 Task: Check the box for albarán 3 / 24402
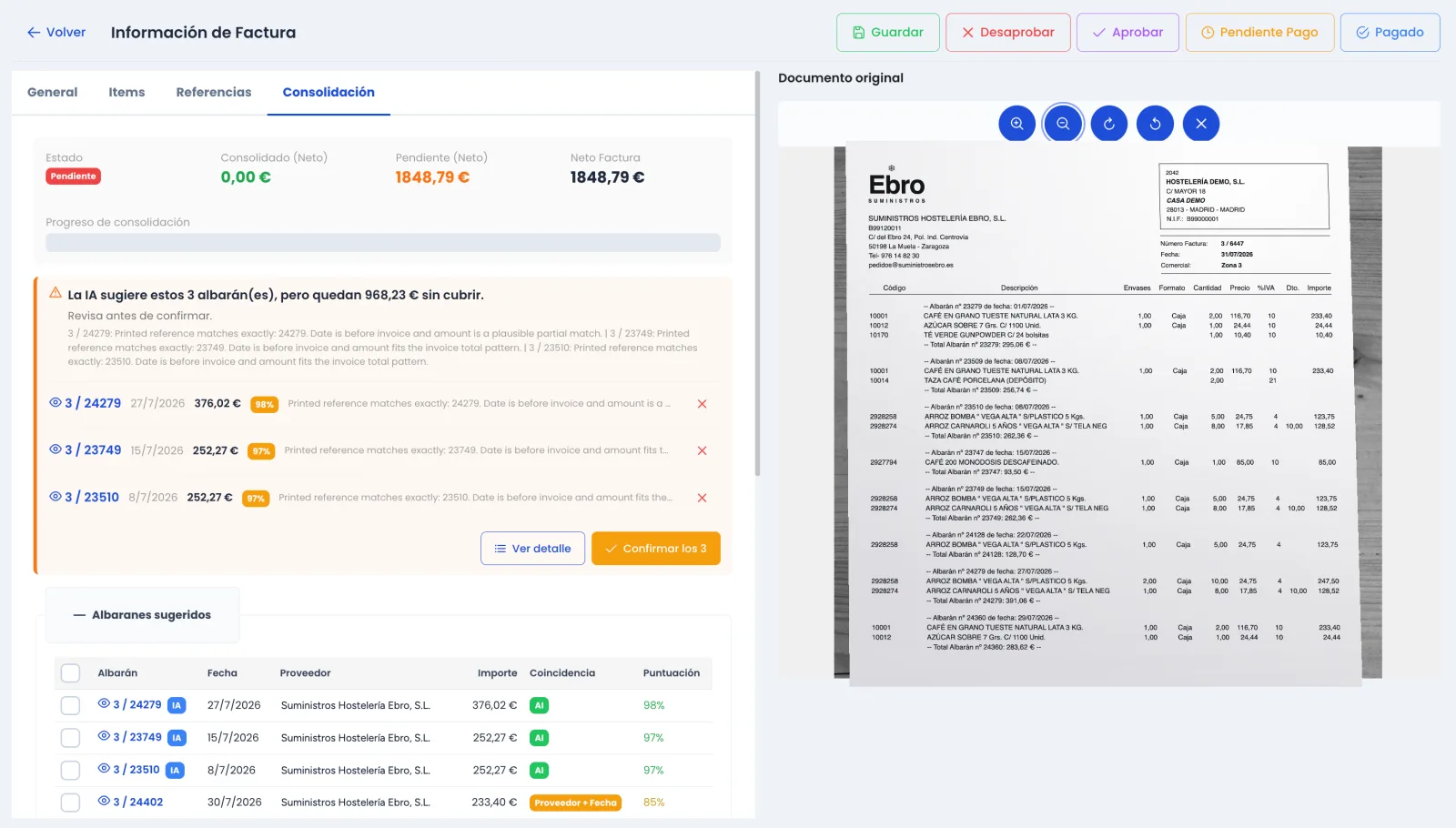[x=70, y=803]
